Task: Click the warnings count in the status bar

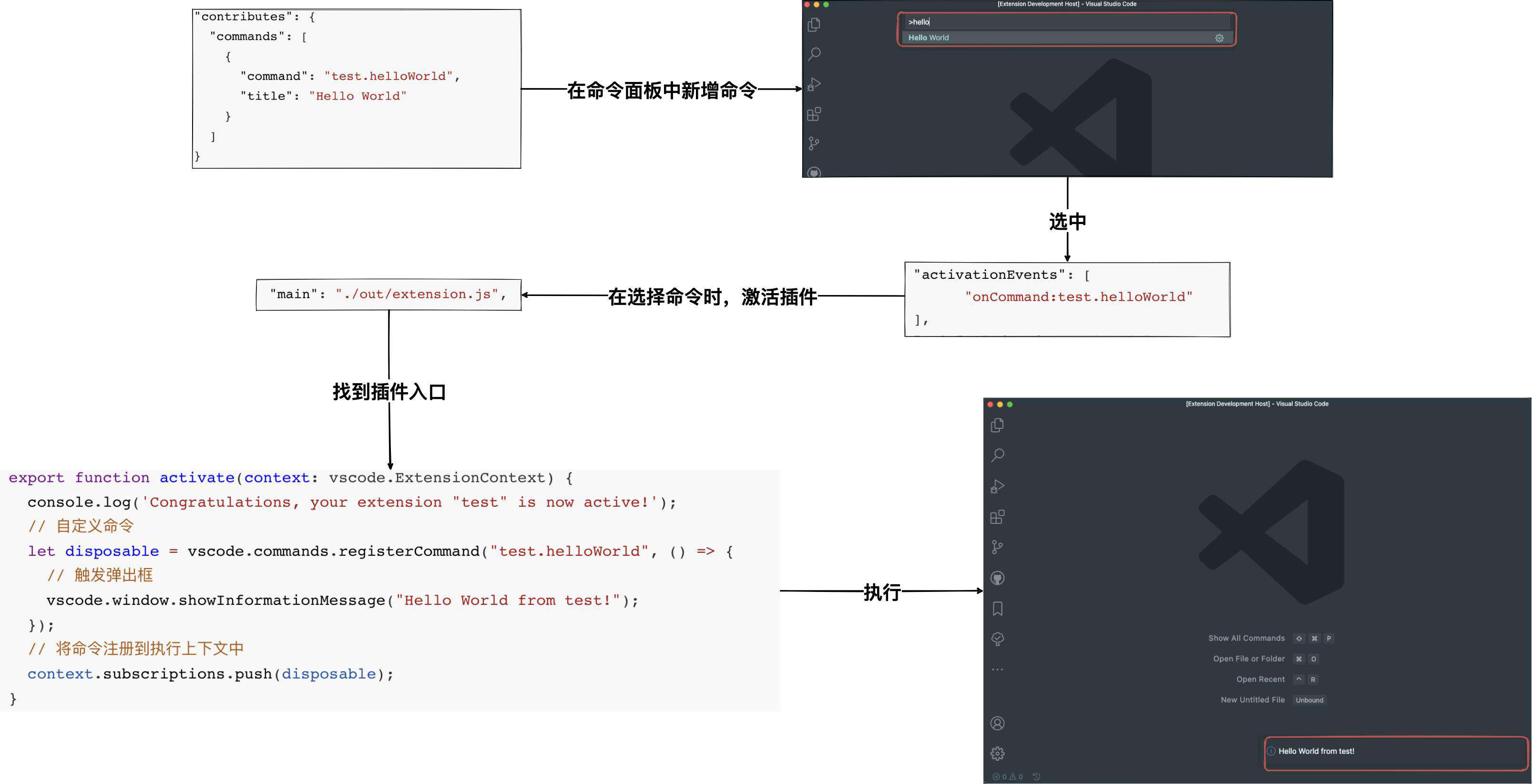Action: pyautogui.click(x=1016, y=777)
